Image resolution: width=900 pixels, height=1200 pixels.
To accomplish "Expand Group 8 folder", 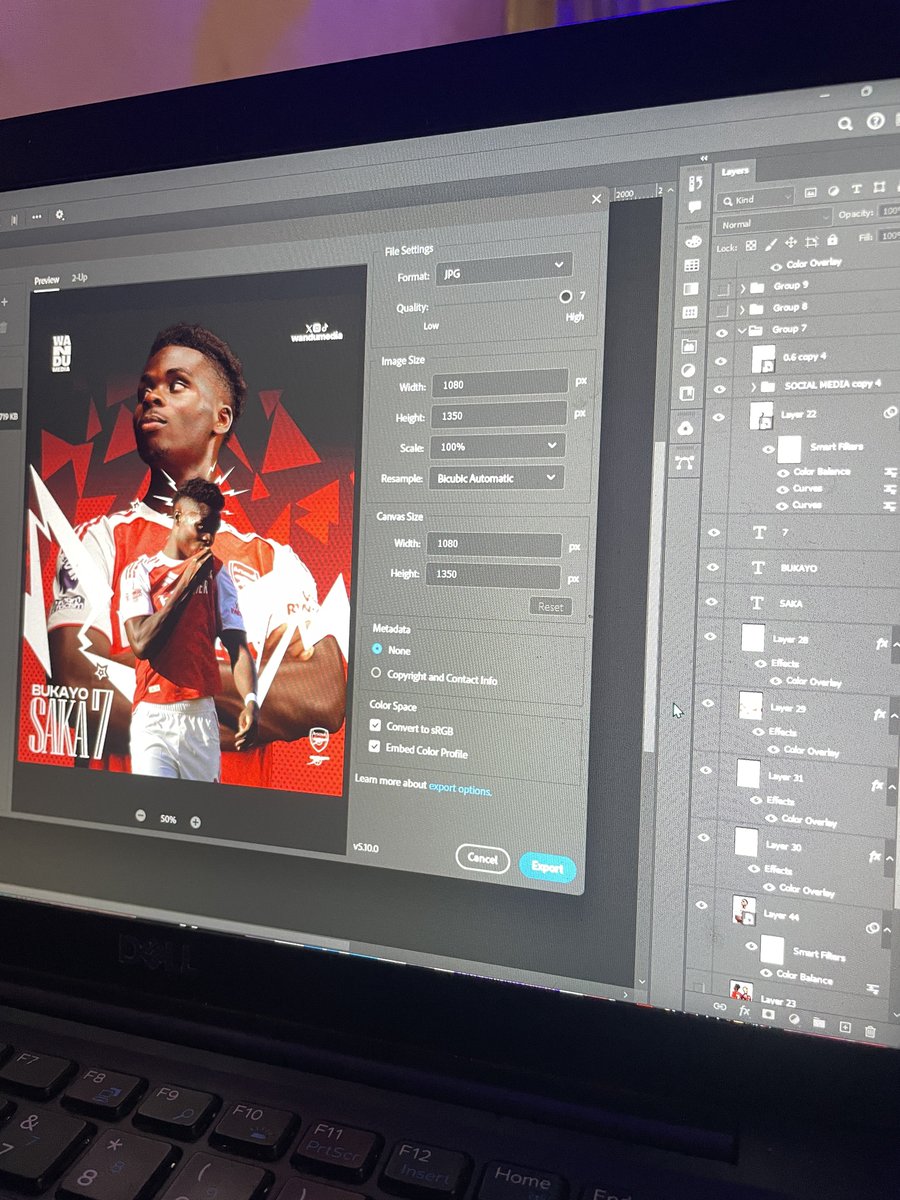I will click(742, 309).
